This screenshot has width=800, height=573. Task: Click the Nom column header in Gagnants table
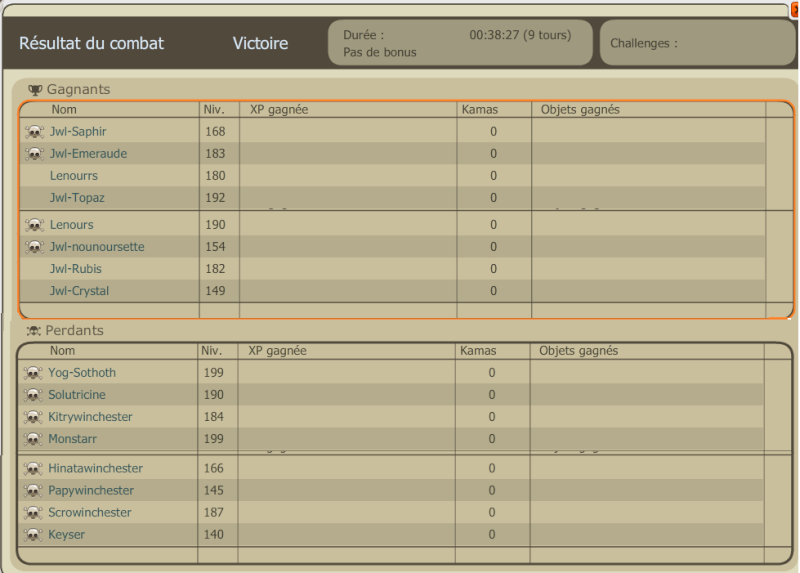[x=64, y=110]
